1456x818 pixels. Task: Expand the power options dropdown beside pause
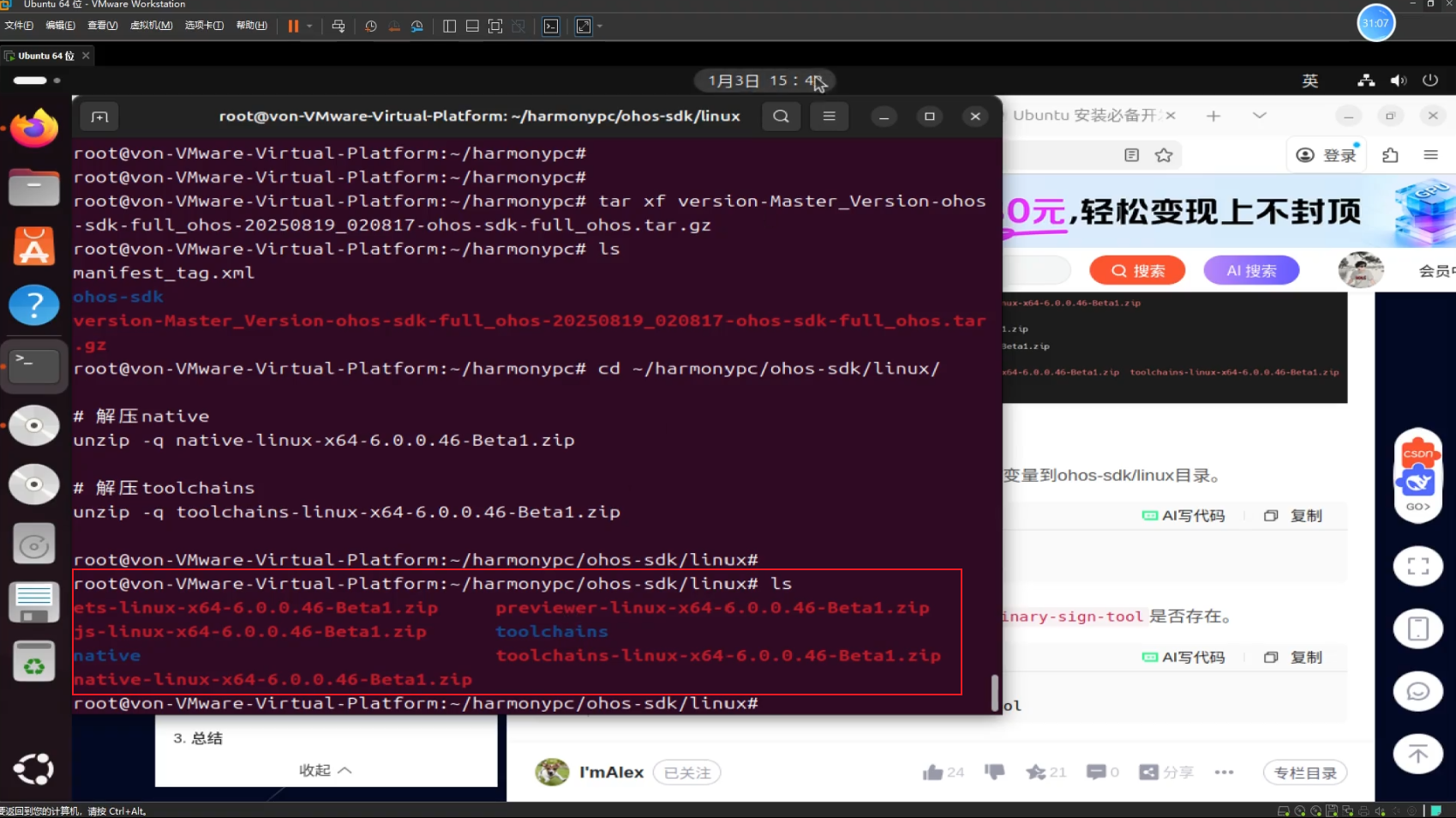click(x=309, y=26)
